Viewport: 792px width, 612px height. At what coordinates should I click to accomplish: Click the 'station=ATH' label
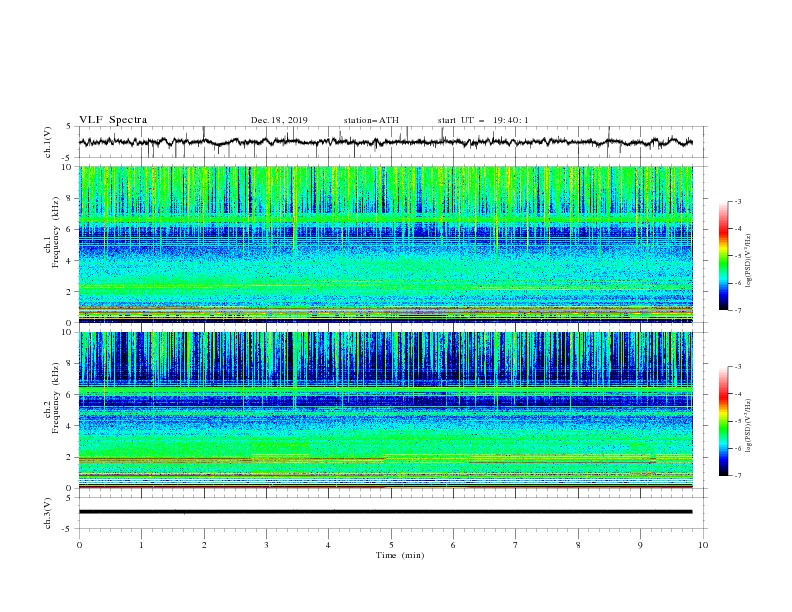click(x=371, y=120)
